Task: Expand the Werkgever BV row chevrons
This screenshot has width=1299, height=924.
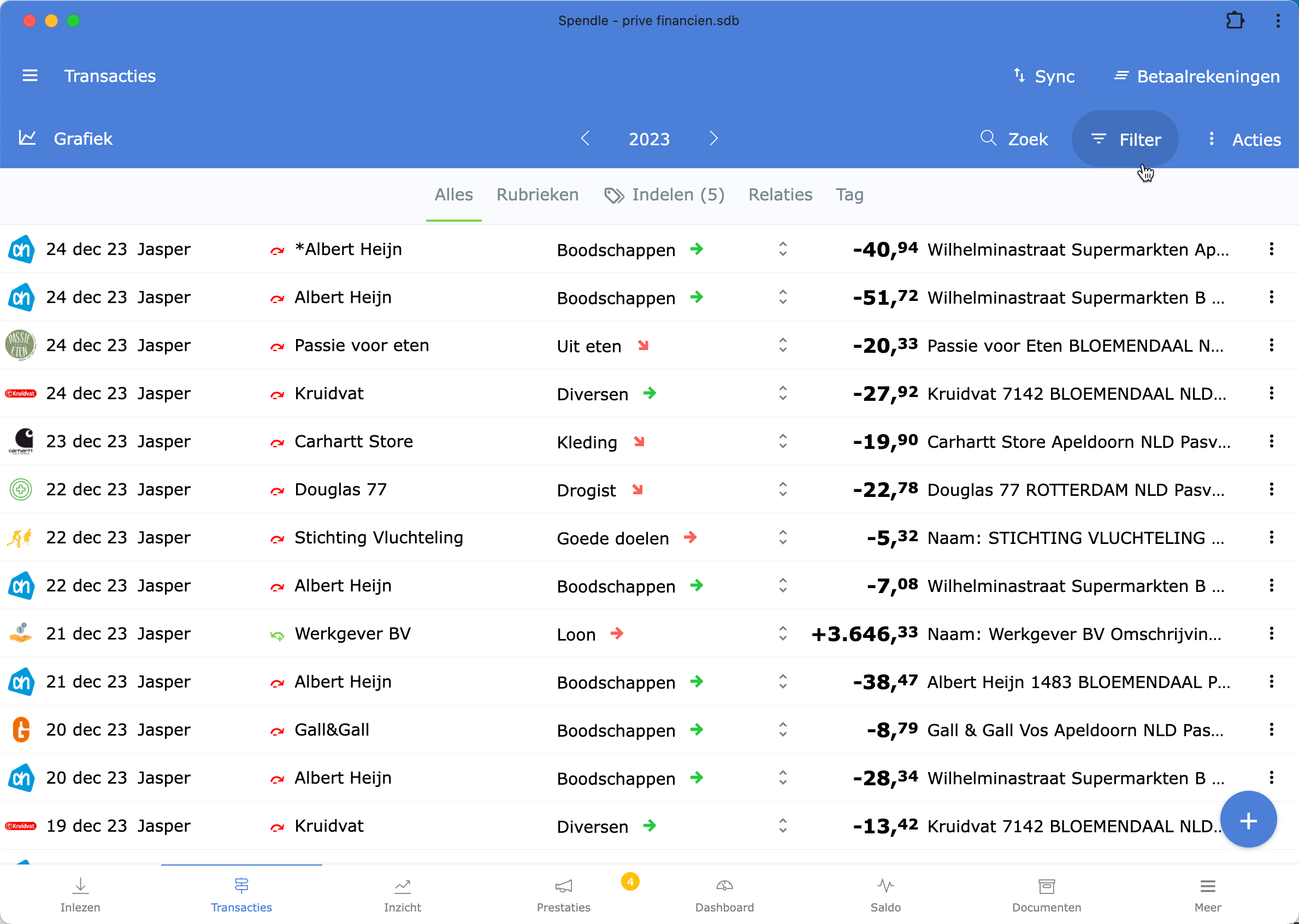Action: [783, 633]
